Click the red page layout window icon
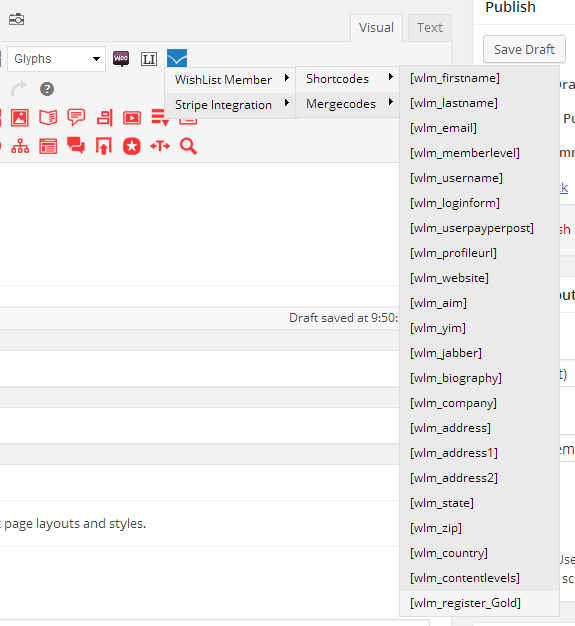575x626 pixels. click(48, 147)
